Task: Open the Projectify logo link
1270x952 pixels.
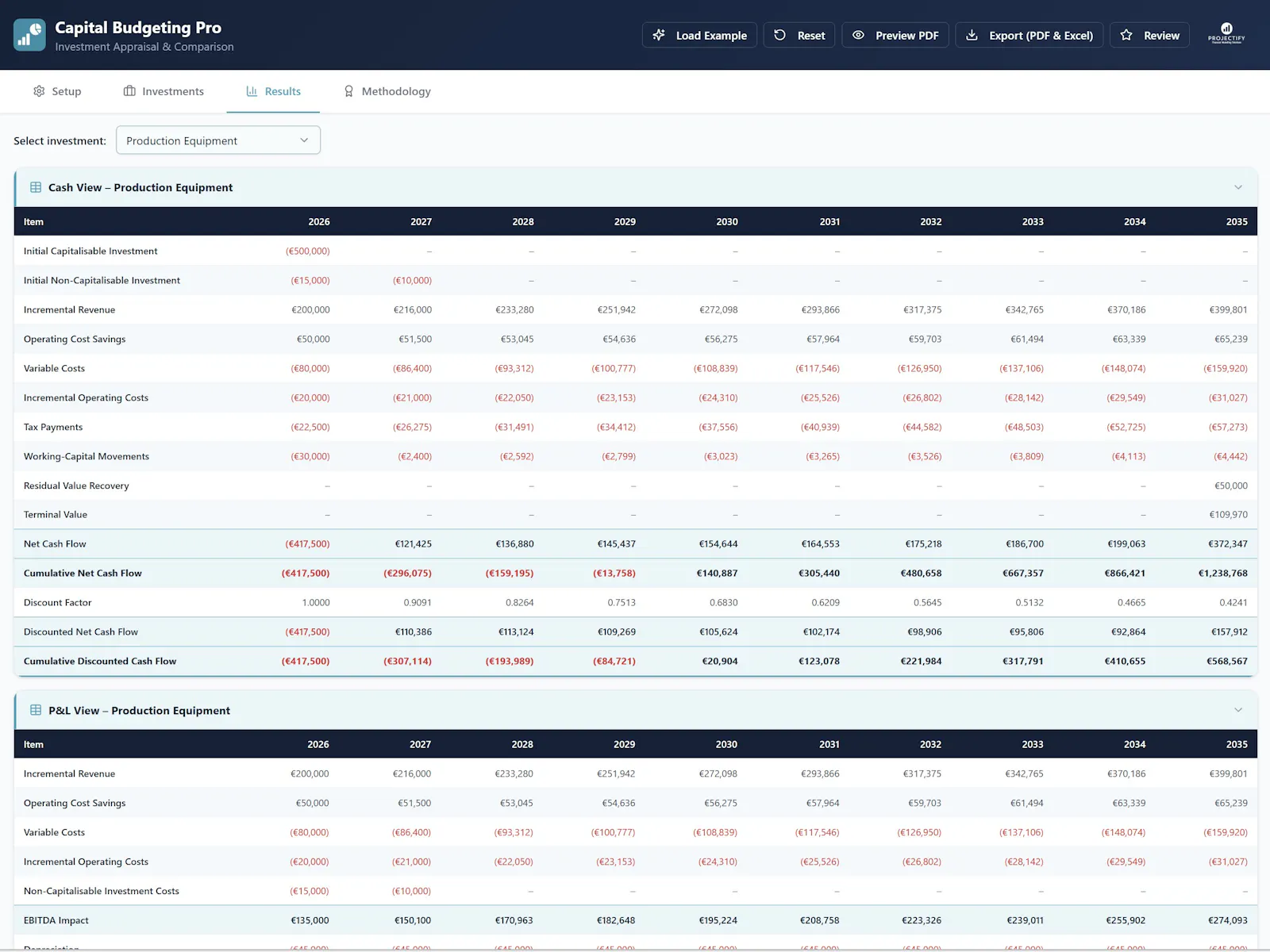Action: (x=1226, y=34)
